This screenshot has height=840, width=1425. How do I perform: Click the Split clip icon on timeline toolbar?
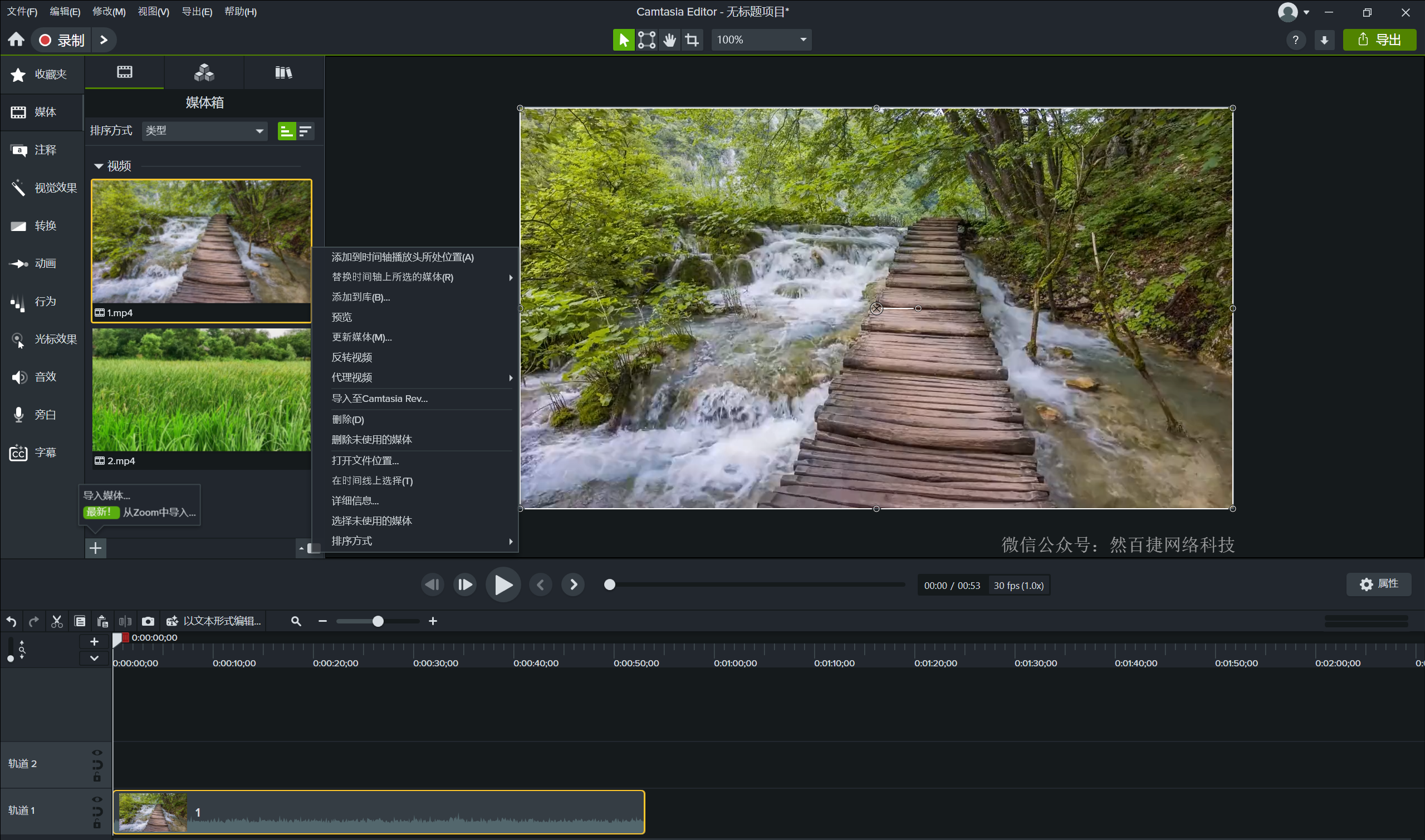point(125,621)
